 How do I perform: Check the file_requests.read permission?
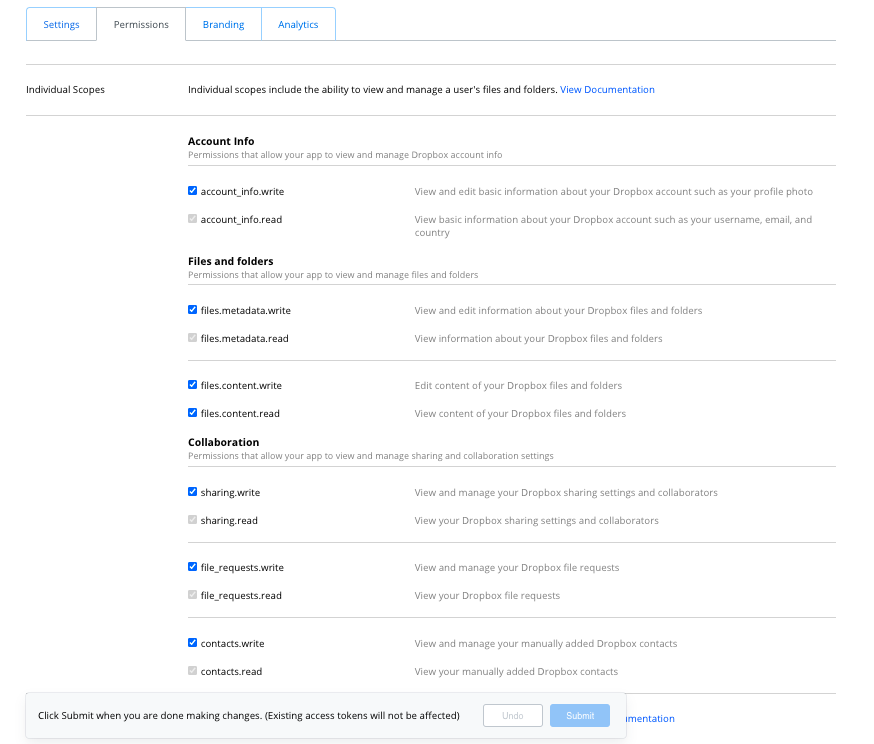click(x=192, y=594)
